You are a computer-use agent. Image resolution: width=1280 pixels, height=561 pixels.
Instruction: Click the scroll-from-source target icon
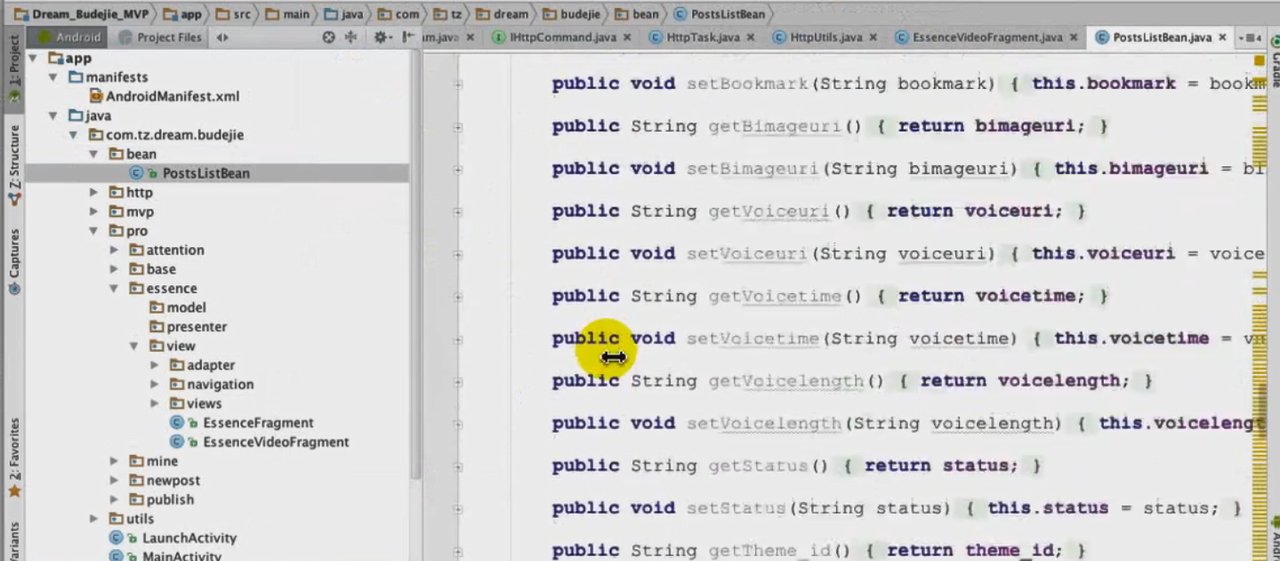pos(328,37)
